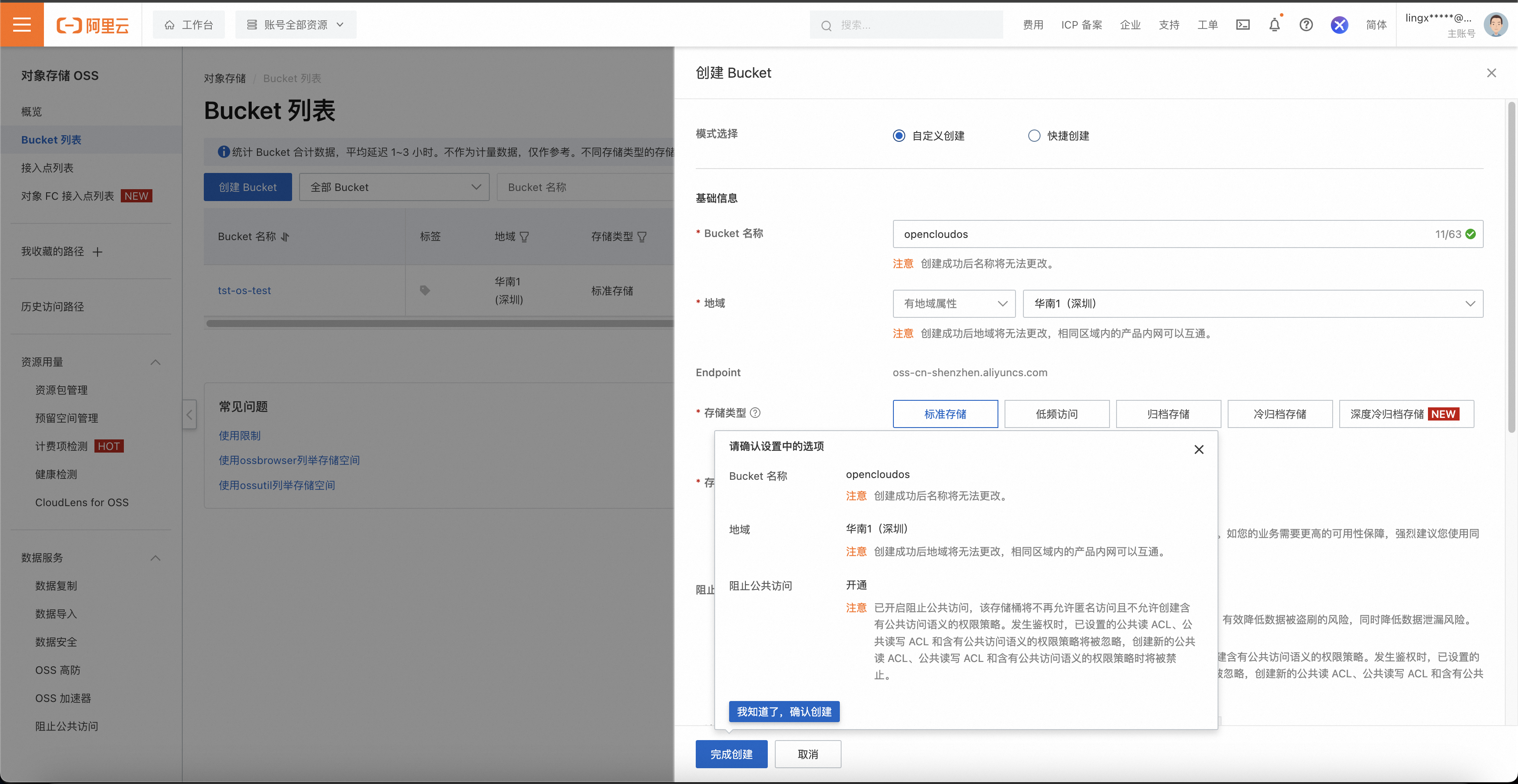The width and height of the screenshot is (1518, 784).
Task: Open the account resources dropdown
Action: pyautogui.click(x=295, y=25)
